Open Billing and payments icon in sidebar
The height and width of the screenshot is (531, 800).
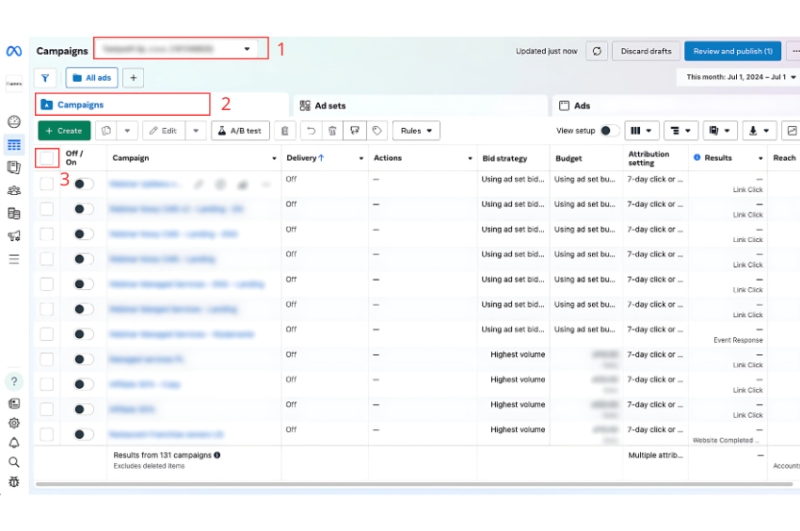pos(14,213)
